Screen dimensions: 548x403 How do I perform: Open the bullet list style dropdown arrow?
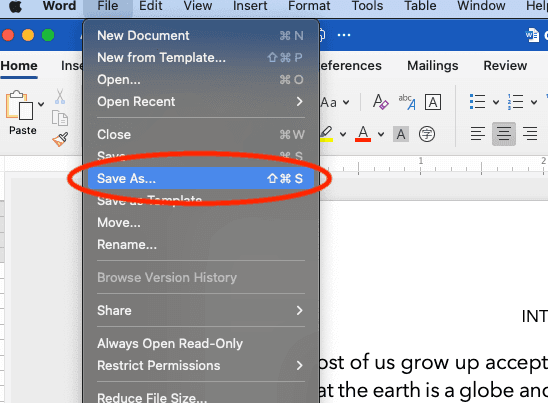(x=496, y=102)
